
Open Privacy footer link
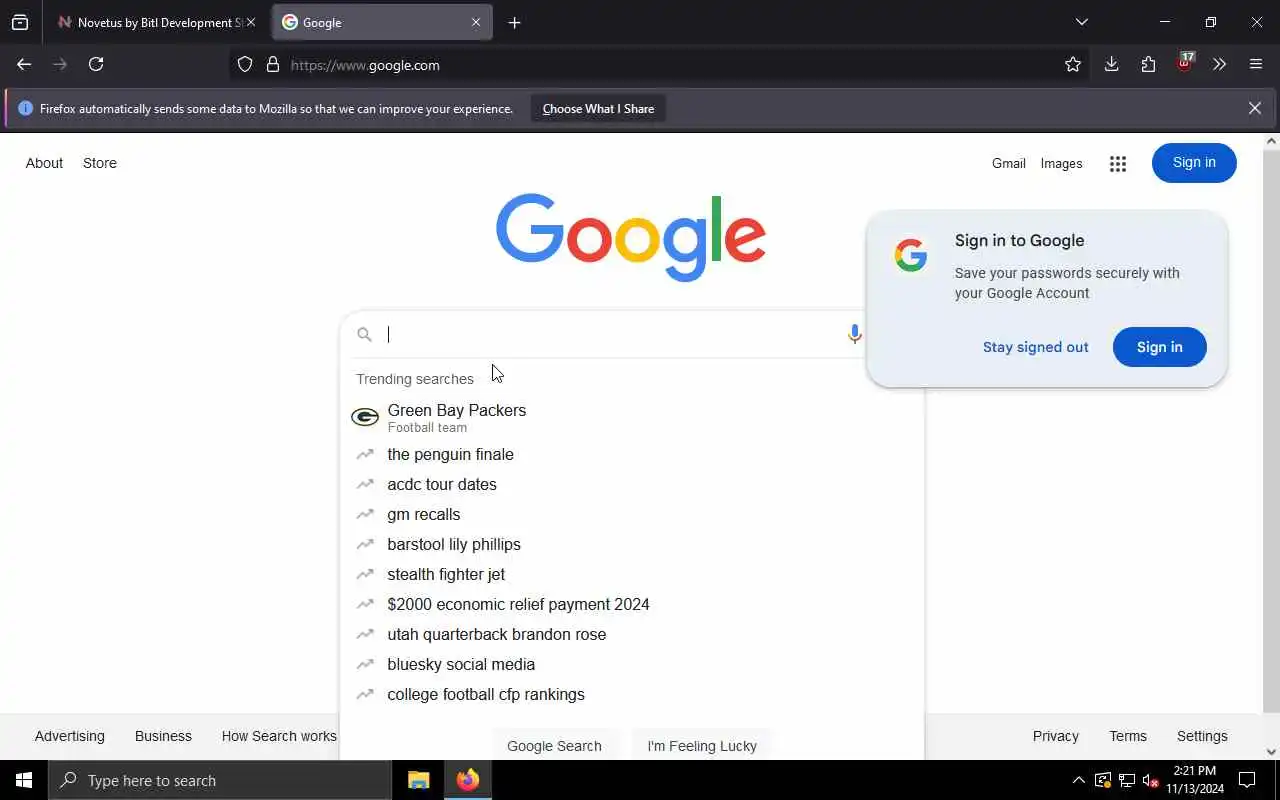click(1055, 736)
